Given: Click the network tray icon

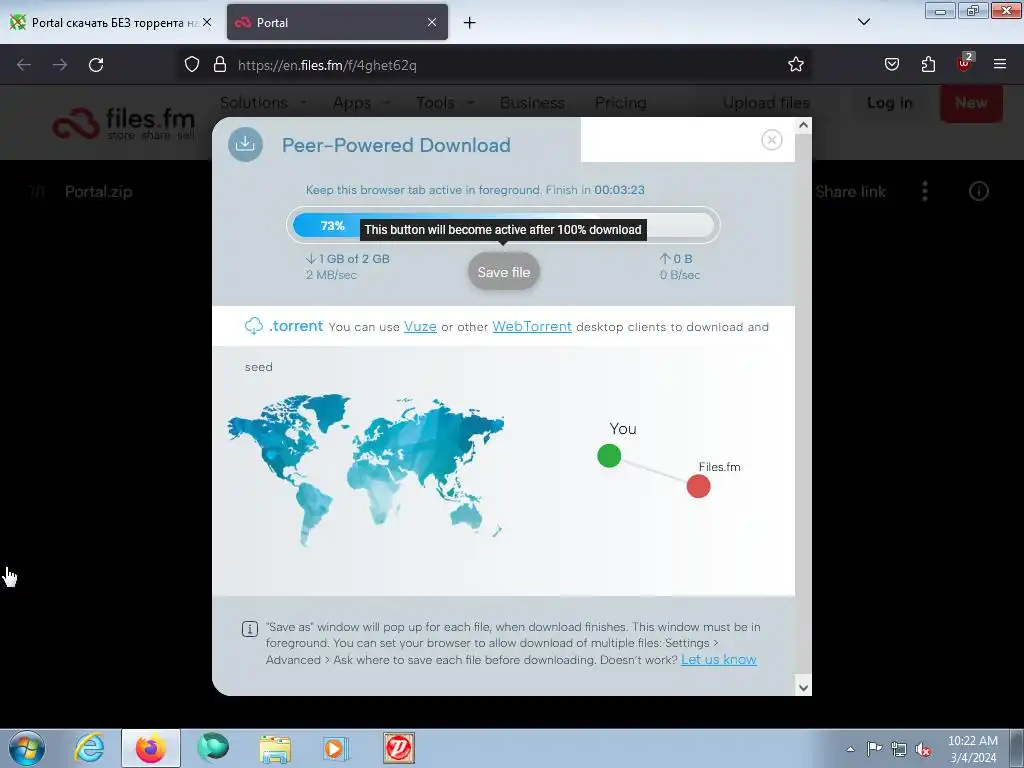Looking at the screenshot, I should pos(899,749).
